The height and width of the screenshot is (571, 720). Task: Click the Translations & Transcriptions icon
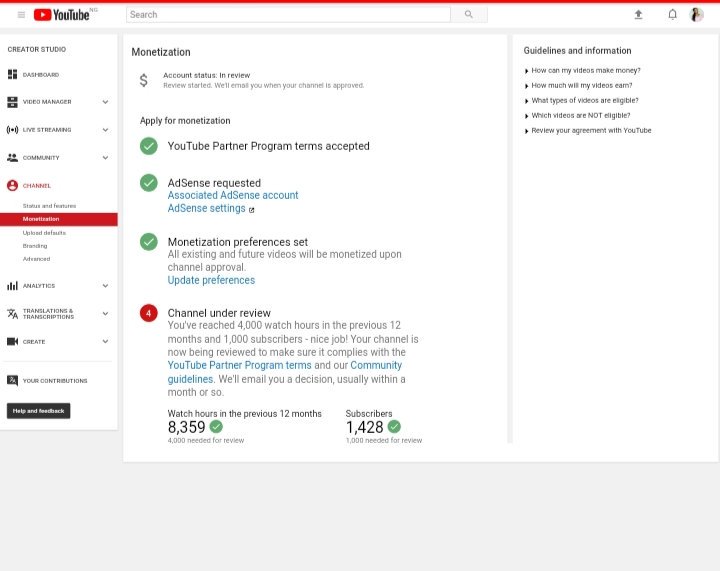coord(12,314)
